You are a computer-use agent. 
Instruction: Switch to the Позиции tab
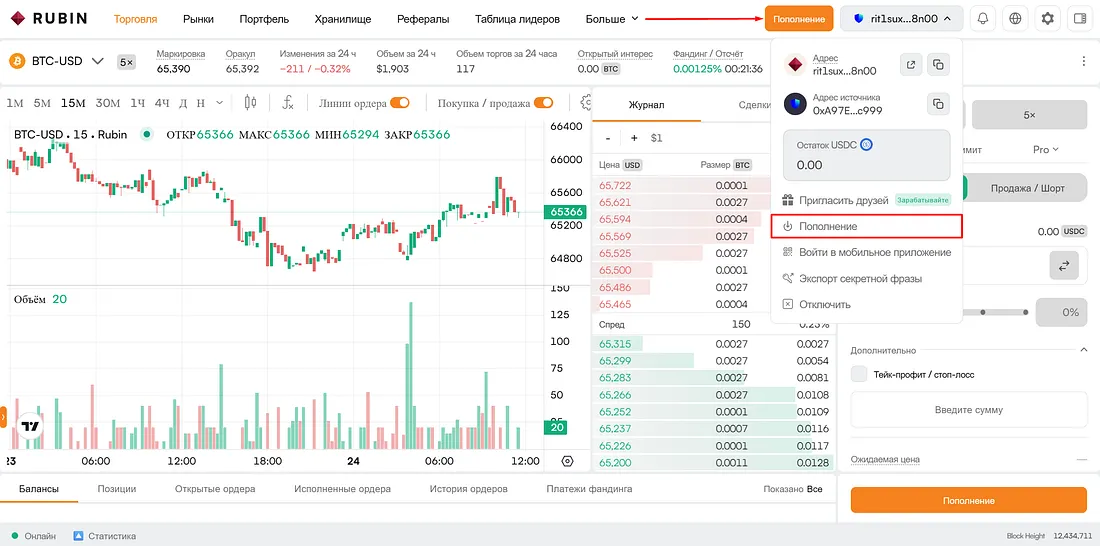(116, 488)
